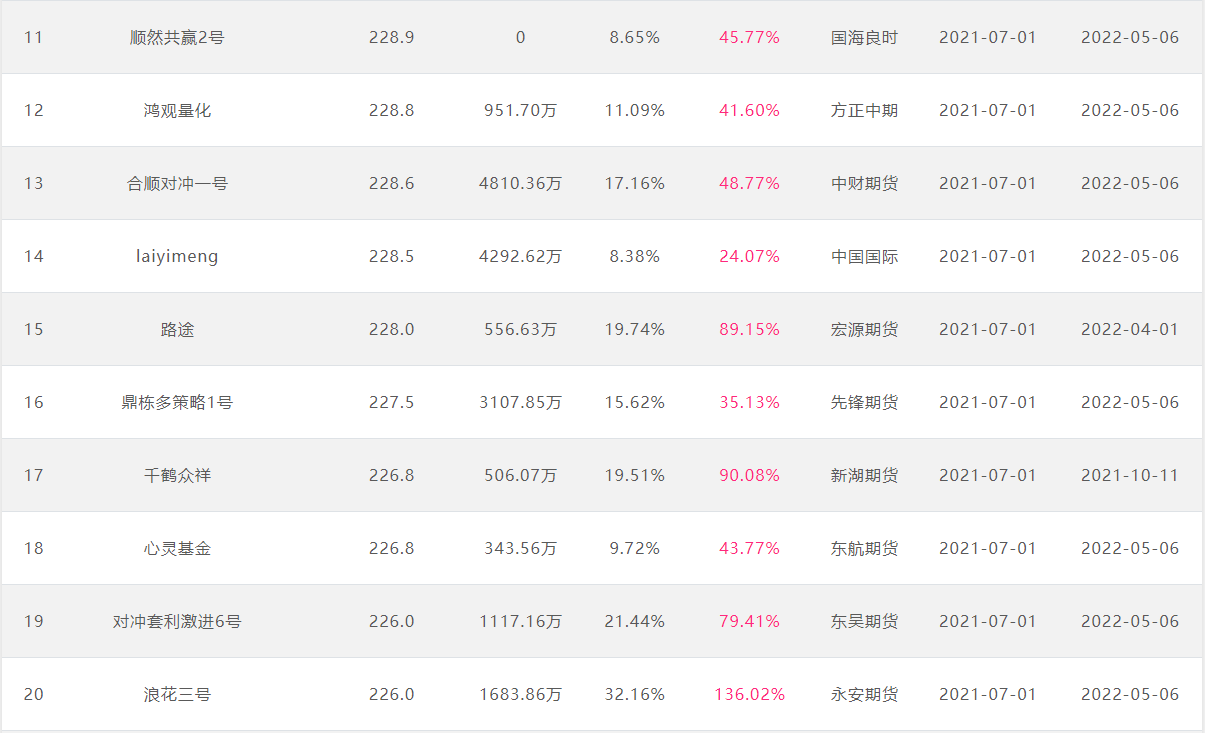Open the 千鹤众祥 account link
This screenshot has height=733, width=1205.
click(177, 476)
